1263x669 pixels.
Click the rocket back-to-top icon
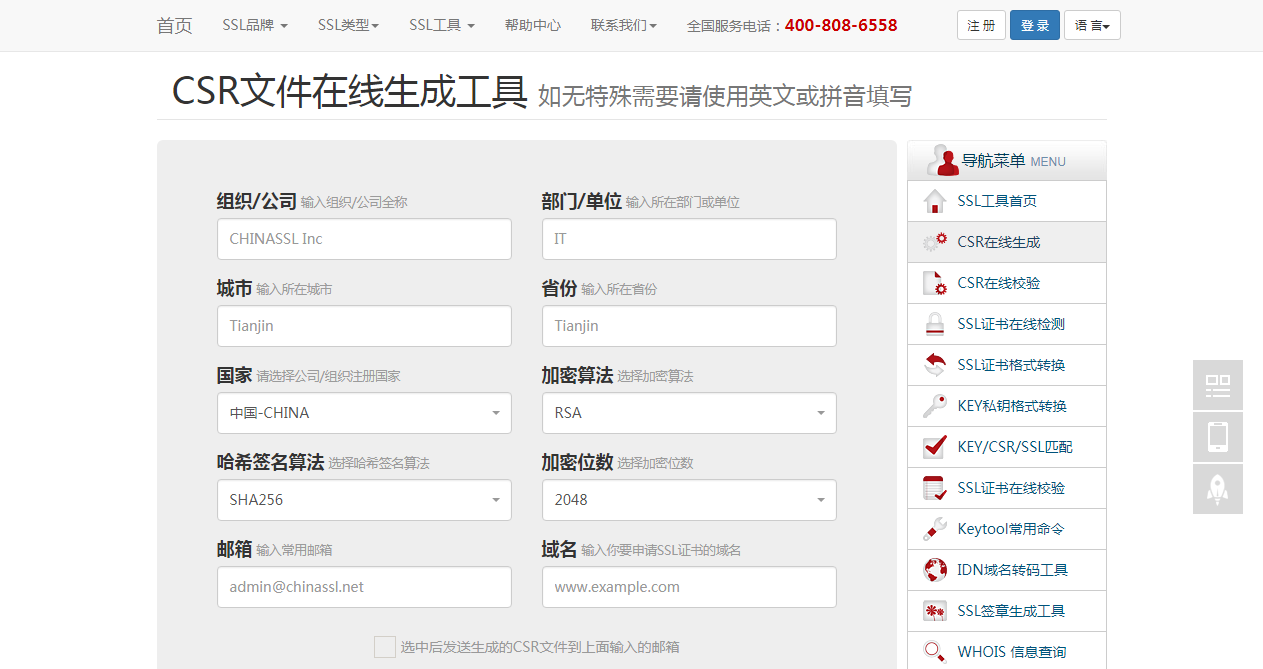pyautogui.click(x=1218, y=489)
